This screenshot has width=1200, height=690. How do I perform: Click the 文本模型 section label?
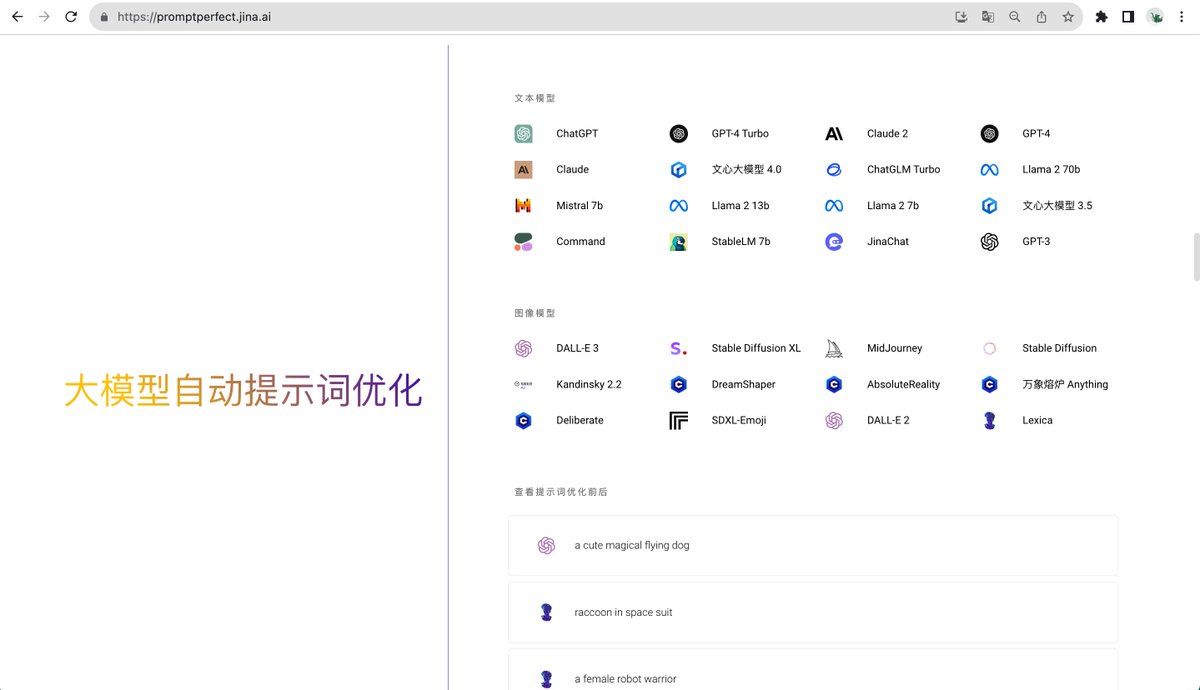point(535,99)
